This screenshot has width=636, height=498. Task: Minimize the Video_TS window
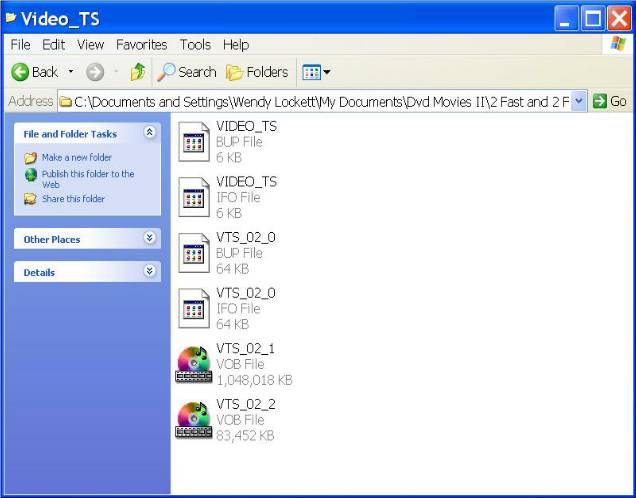click(566, 18)
